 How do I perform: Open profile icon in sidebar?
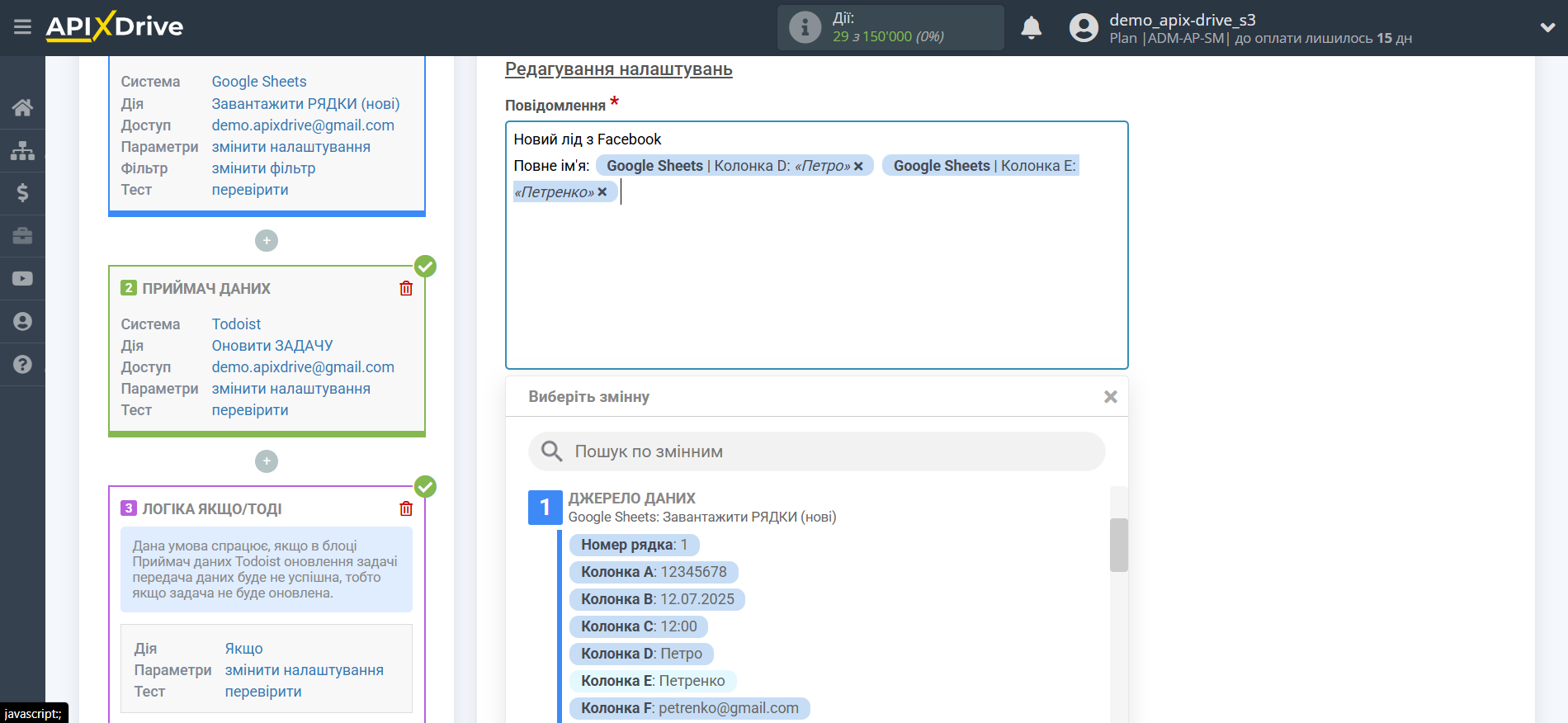pos(22,321)
